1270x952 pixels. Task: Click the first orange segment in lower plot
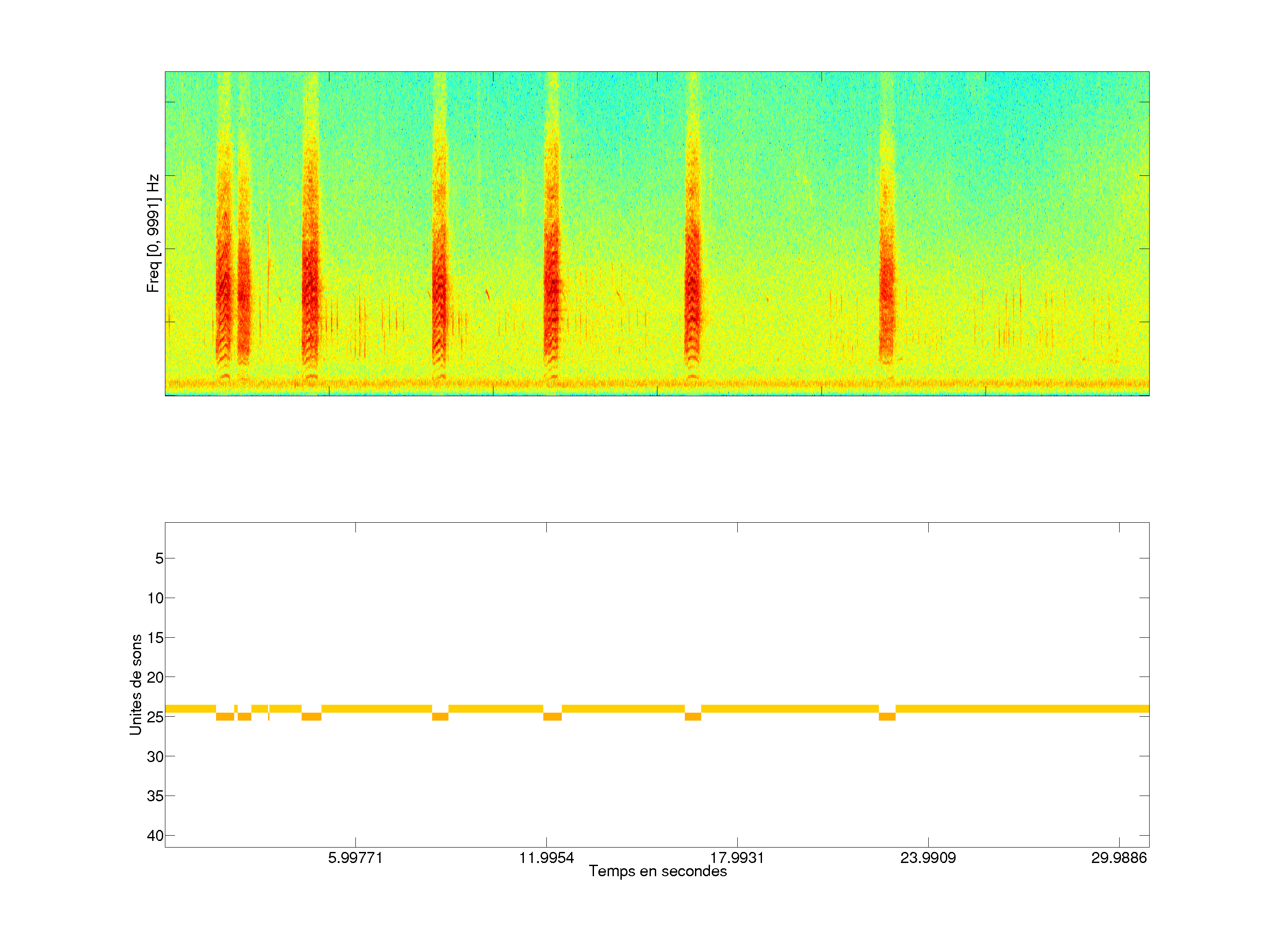click(225, 717)
